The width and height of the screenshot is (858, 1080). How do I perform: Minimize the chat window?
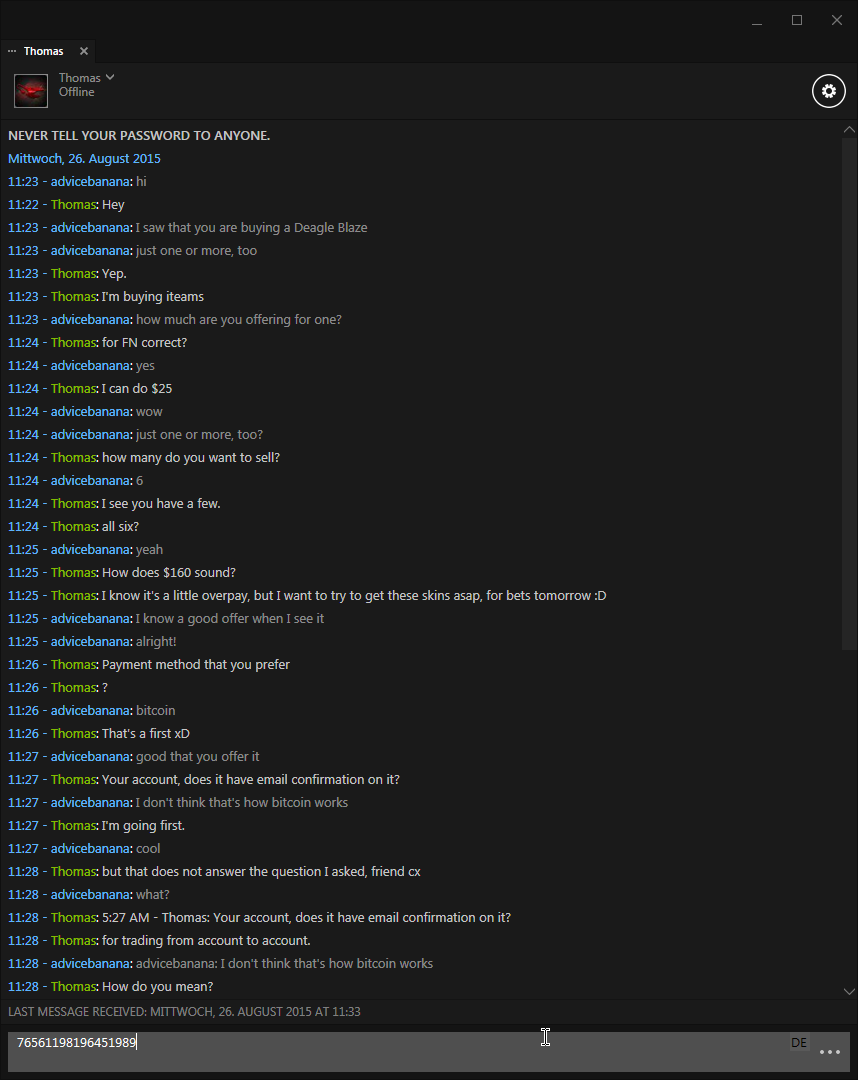pyautogui.click(x=757, y=20)
